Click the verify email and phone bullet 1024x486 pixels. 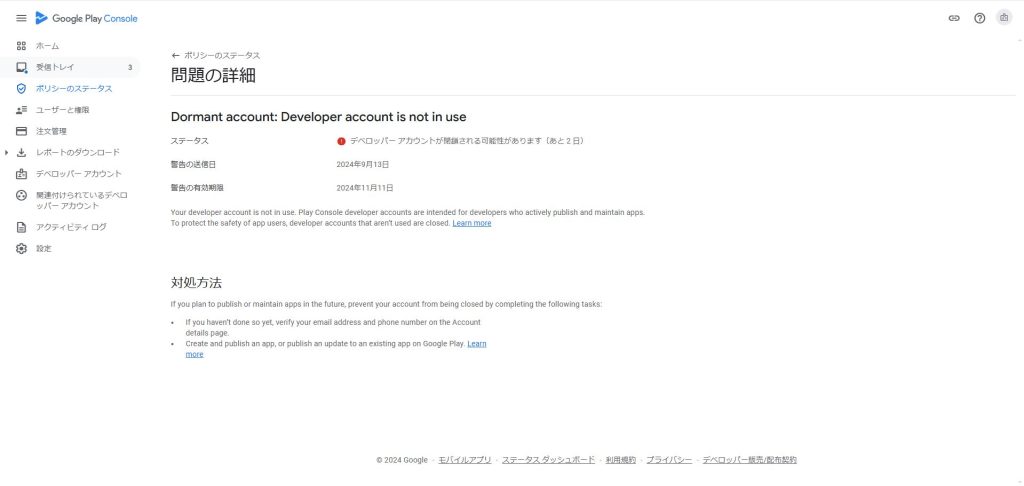coord(333,327)
